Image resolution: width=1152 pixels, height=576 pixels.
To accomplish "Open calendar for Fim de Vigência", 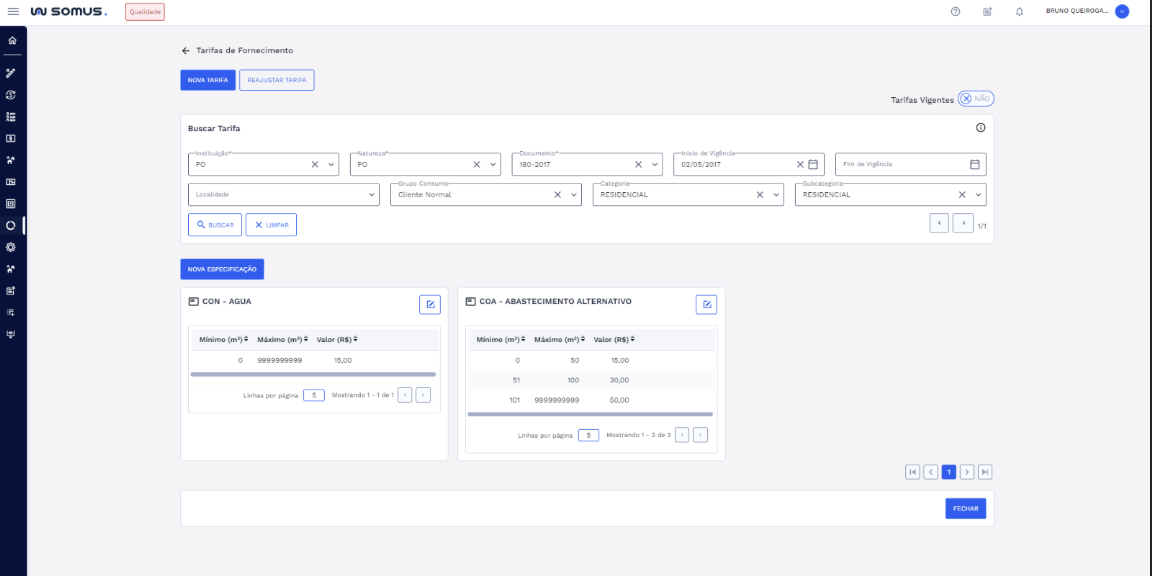I will pos(975,164).
